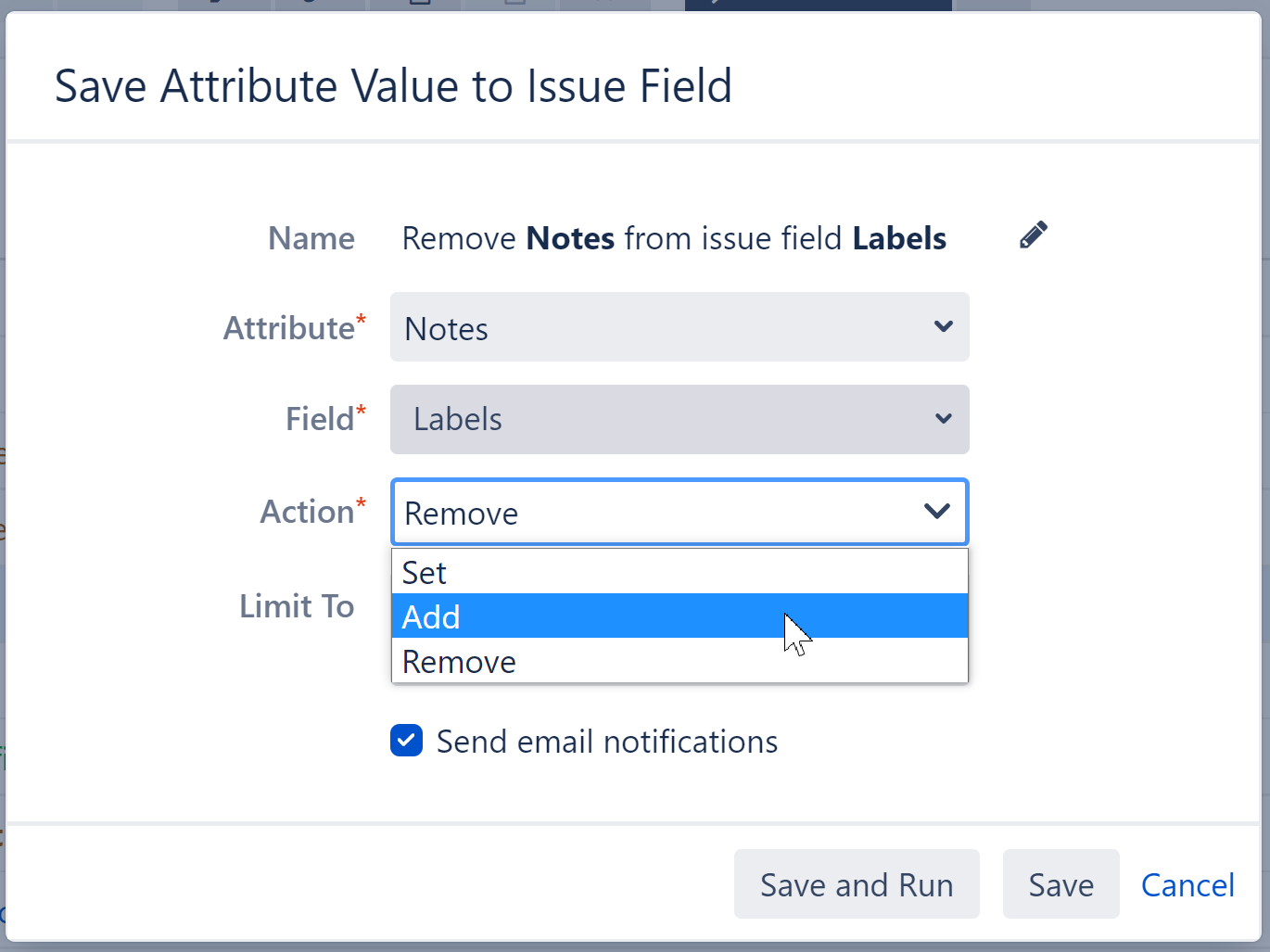Uncheck Send email notifications

click(x=406, y=741)
